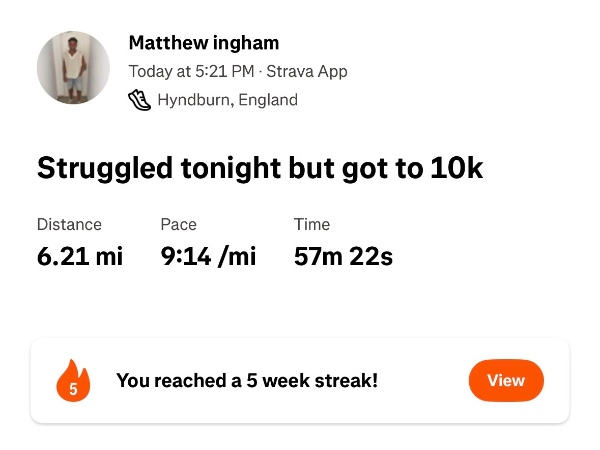Viewport: 600px width, 450px height.
Task: Select the Pace stat label
Action: (x=178, y=224)
